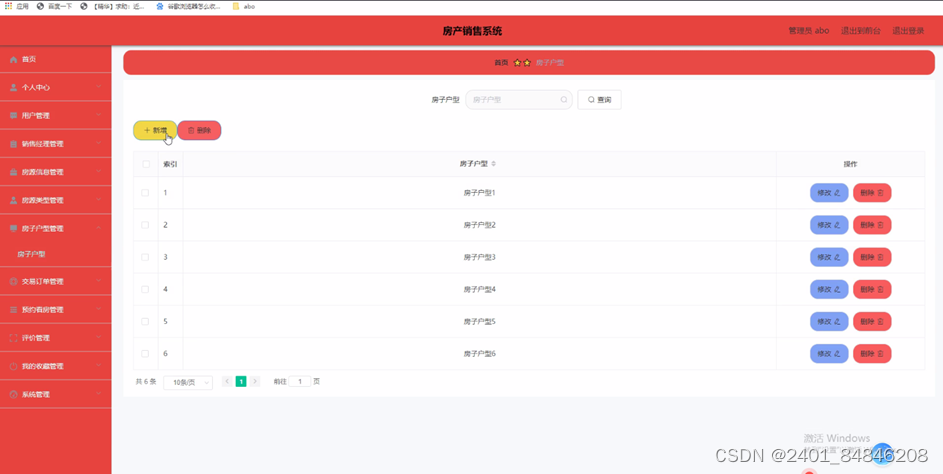This screenshot has width=943, height=474.
Task: Click 退出登录 in the header
Action: [x=908, y=31]
